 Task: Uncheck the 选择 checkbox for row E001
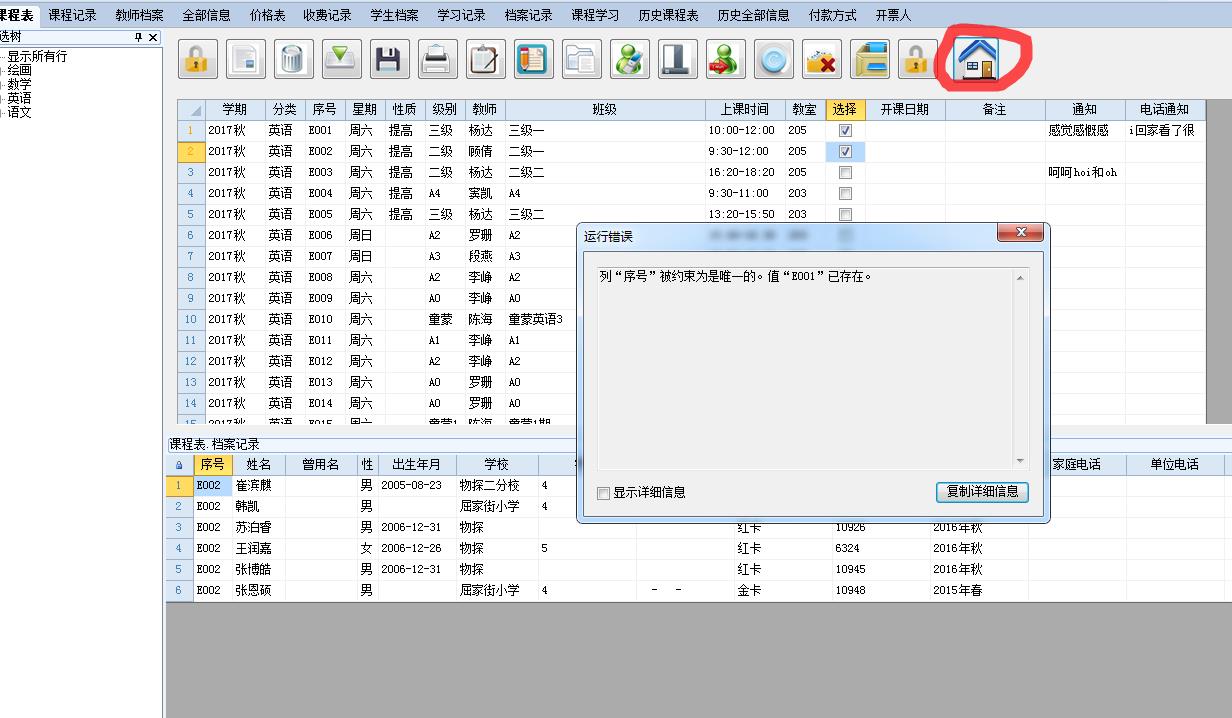845,131
